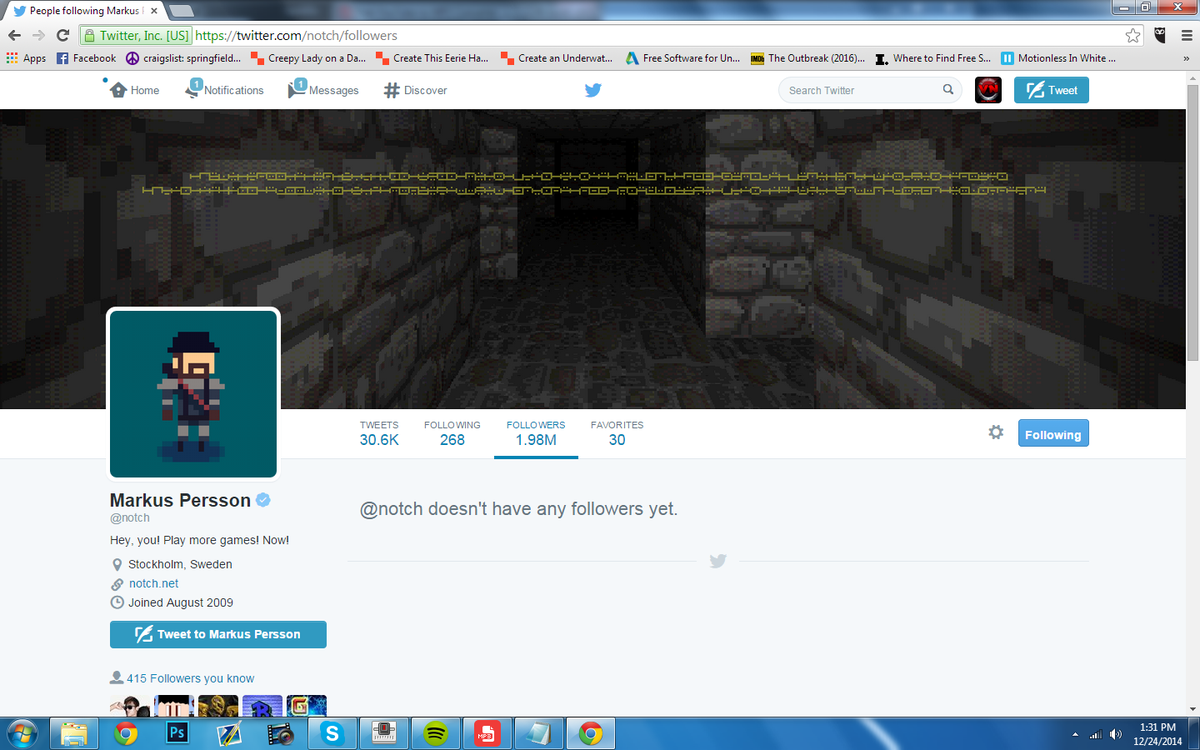Image resolution: width=1200 pixels, height=750 pixels.
Task: Click the first known-follower avatar thumbnail
Action: click(130, 706)
